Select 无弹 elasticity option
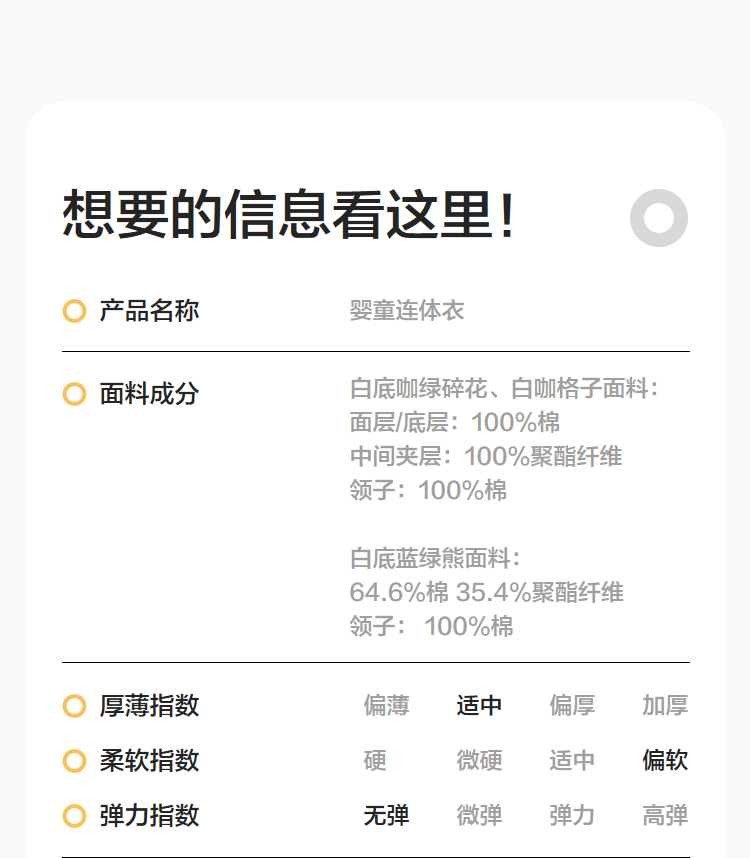750x858 pixels. [386, 816]
